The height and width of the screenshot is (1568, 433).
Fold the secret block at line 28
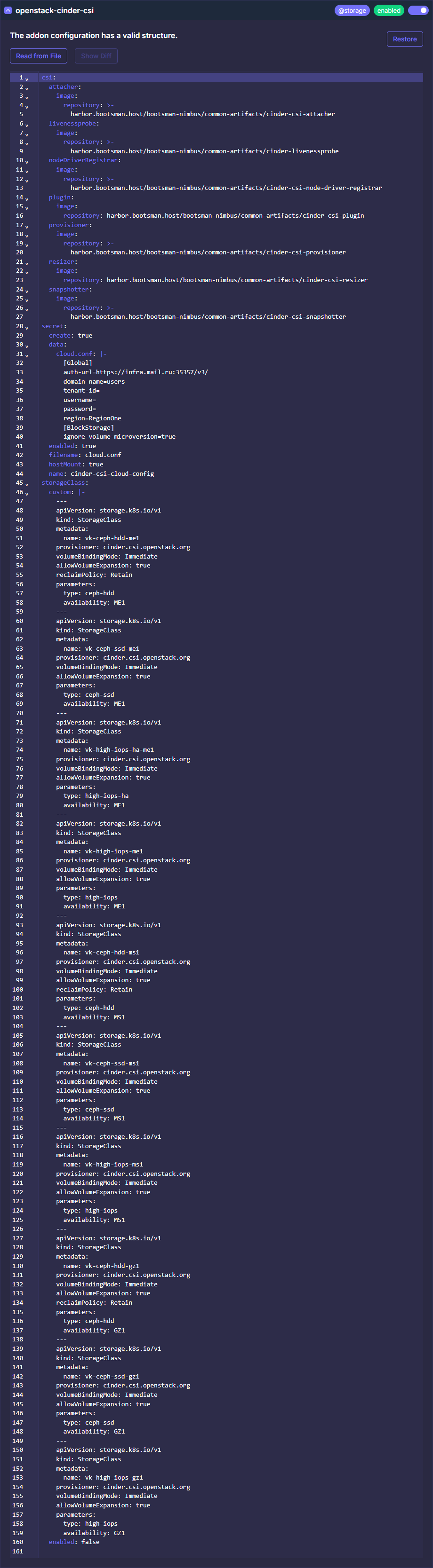(x=27, y=328)
